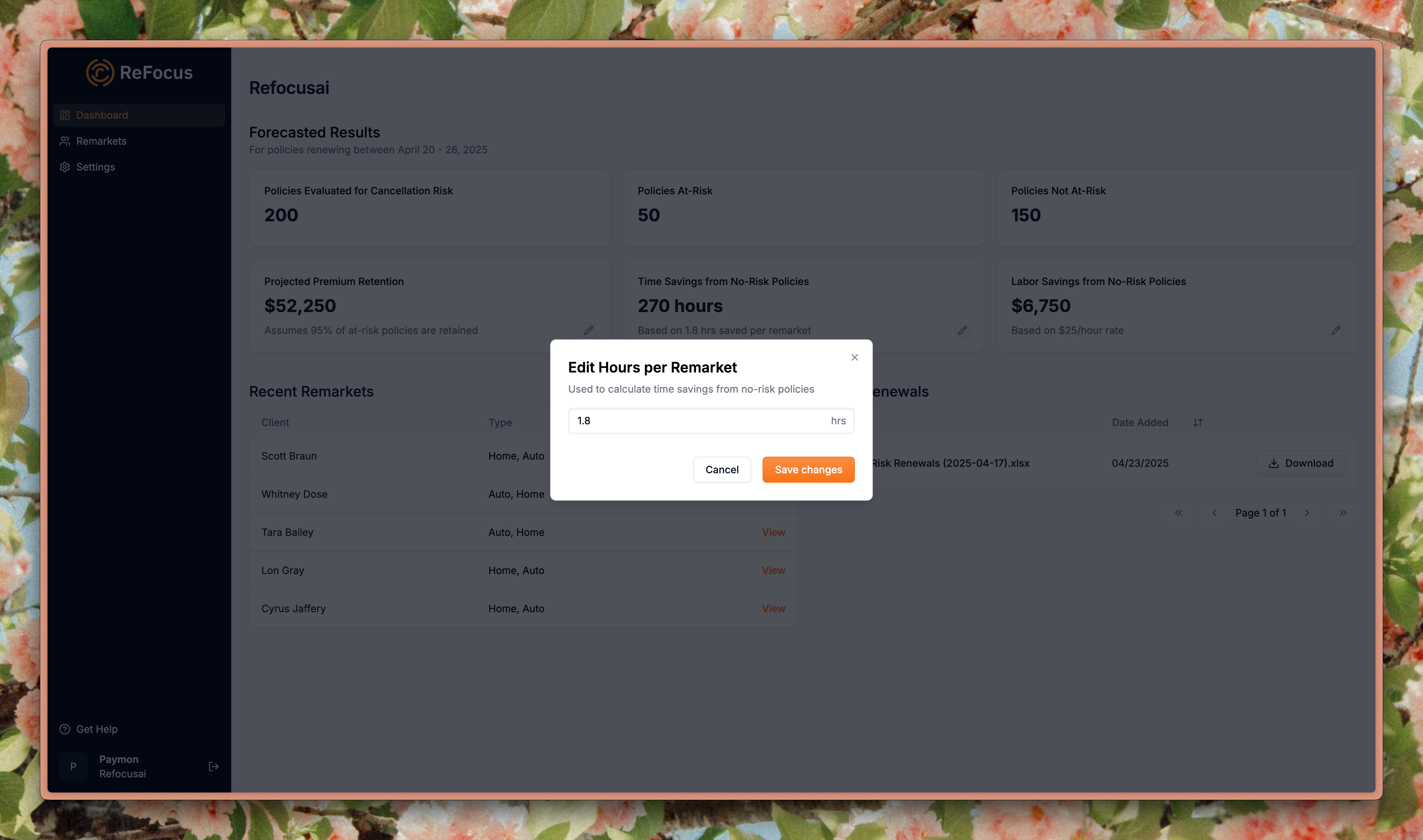Go to previous page chevron
Viewport: 1423px width, 840px height.
1214,513
